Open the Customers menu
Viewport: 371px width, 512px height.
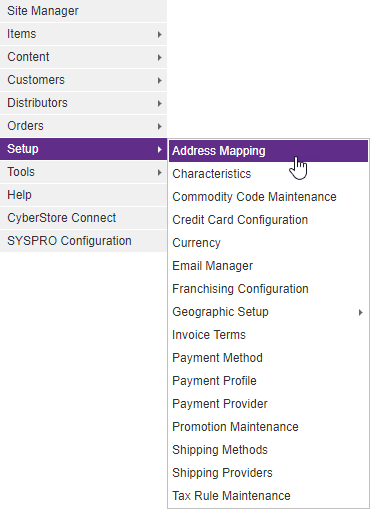83,80
